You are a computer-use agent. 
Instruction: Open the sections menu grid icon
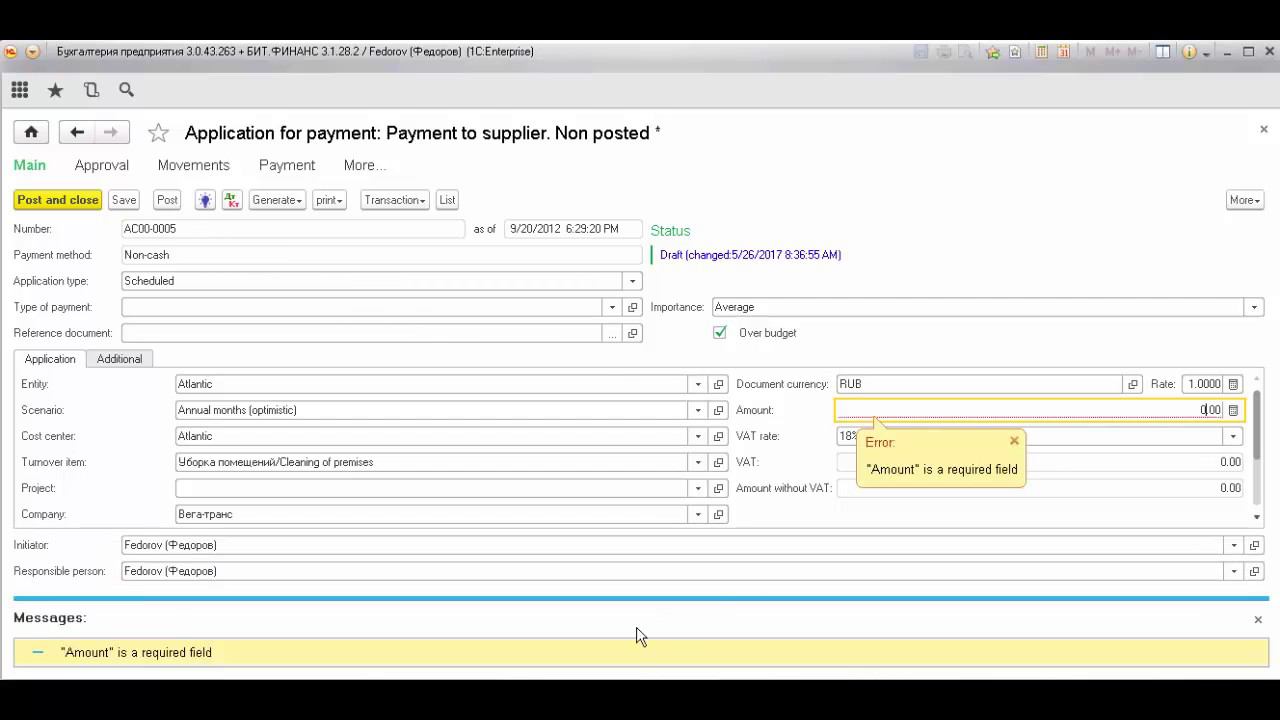(x=20, y=90)
